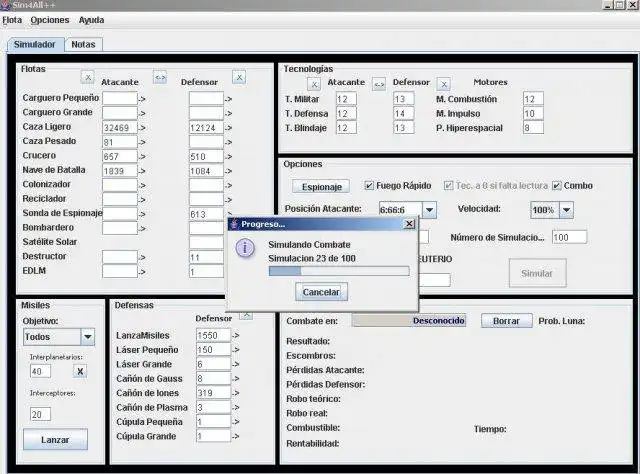
Task: Click the information icon in Progreso dialog
Action: click(245, 248)
